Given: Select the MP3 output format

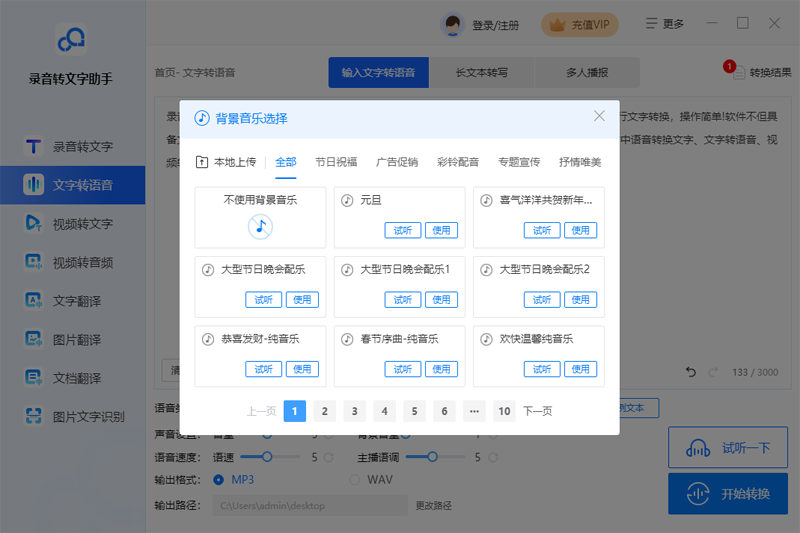Looking at the screenshot, I should (x=219, y=480).
